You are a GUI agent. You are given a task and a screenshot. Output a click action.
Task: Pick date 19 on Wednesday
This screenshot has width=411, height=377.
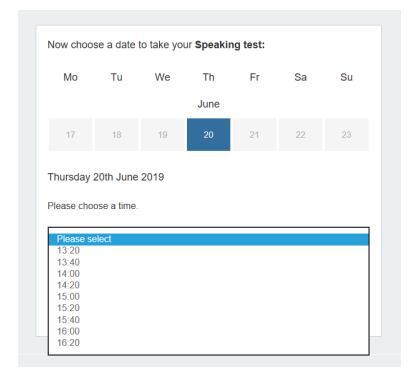[x=162, y=135]
